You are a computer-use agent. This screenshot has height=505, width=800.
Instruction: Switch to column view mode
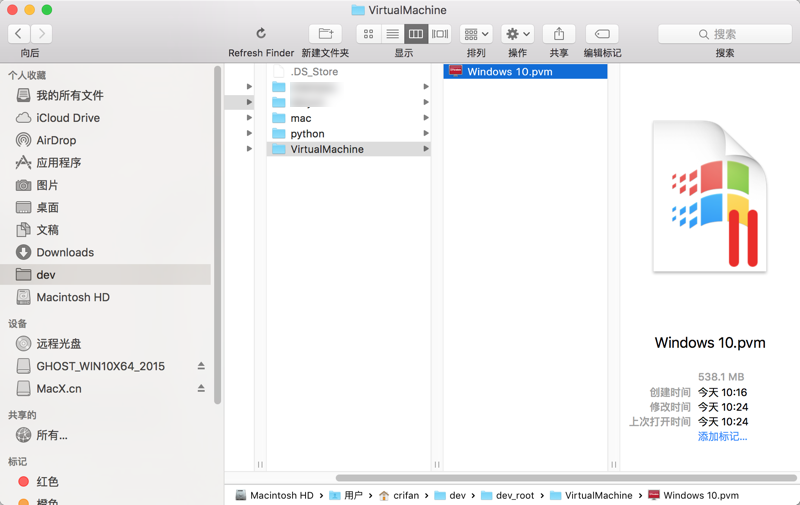[416, 34]
